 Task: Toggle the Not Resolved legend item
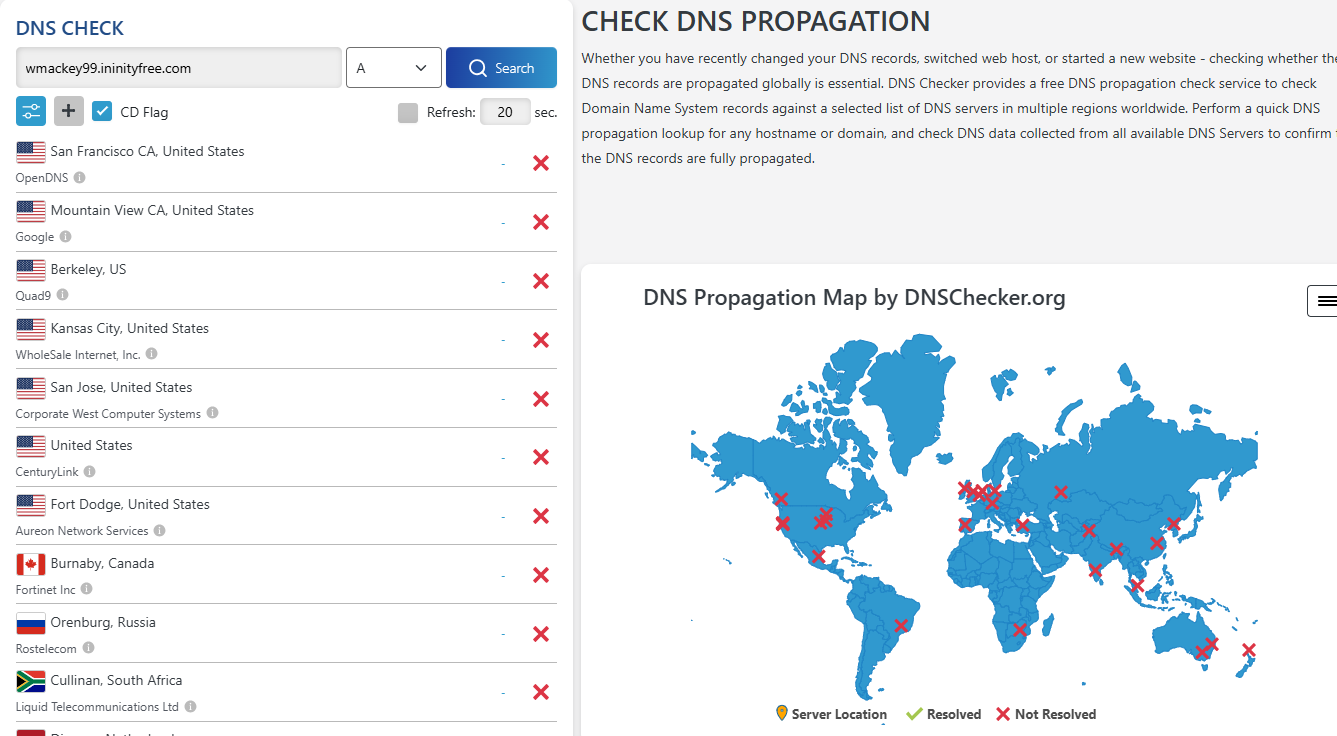click(x=1046, y=714)
